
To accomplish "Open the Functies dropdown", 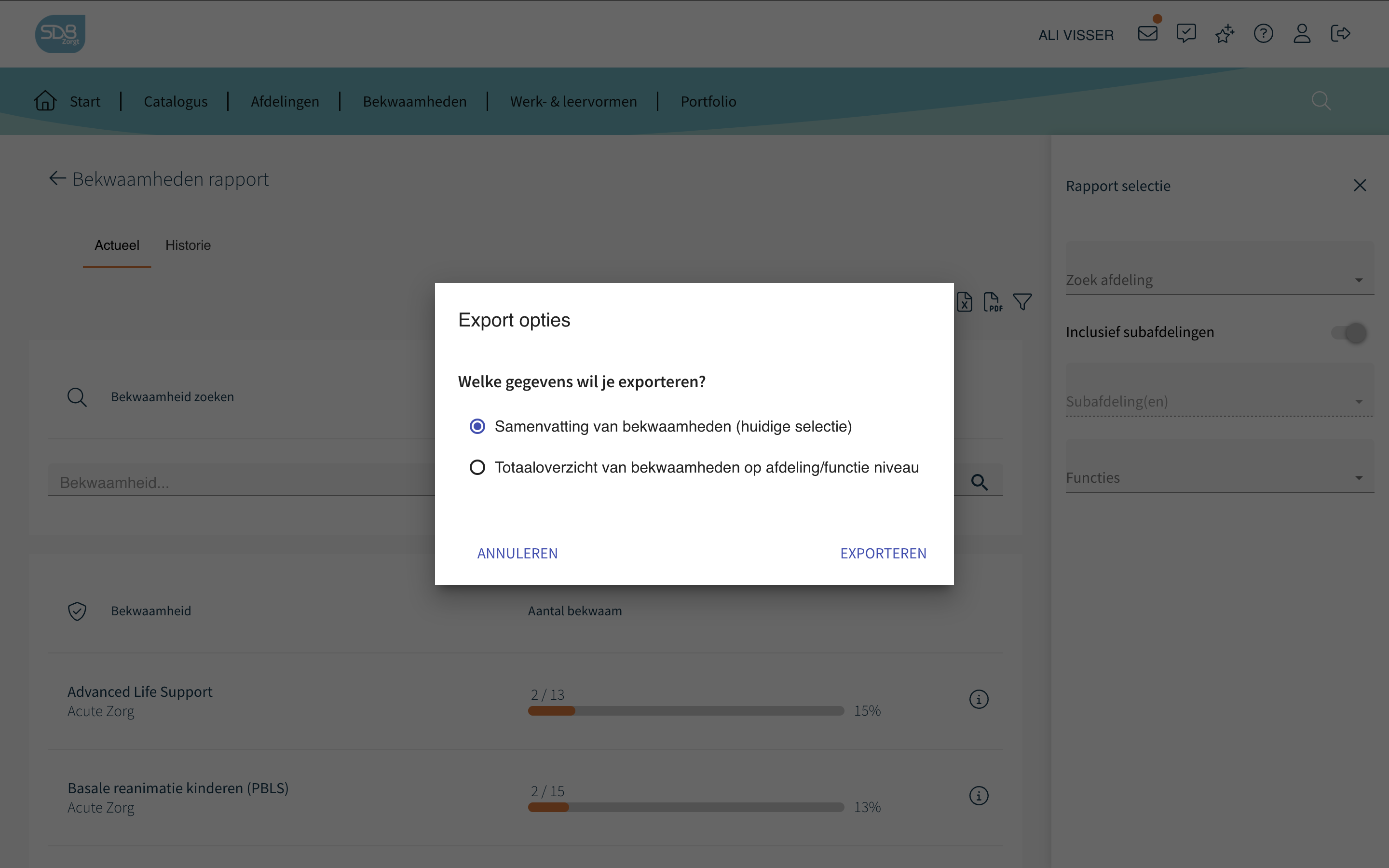I will tap(1220, 466).
